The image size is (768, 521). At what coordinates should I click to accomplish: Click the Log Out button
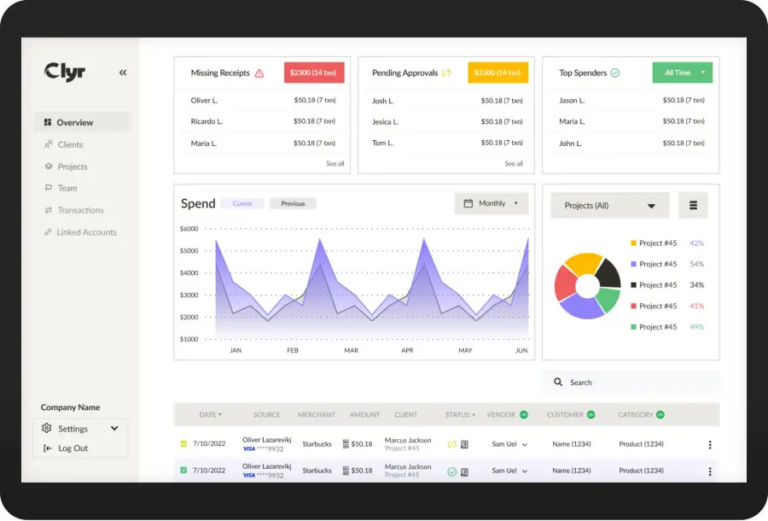(72, 448)
